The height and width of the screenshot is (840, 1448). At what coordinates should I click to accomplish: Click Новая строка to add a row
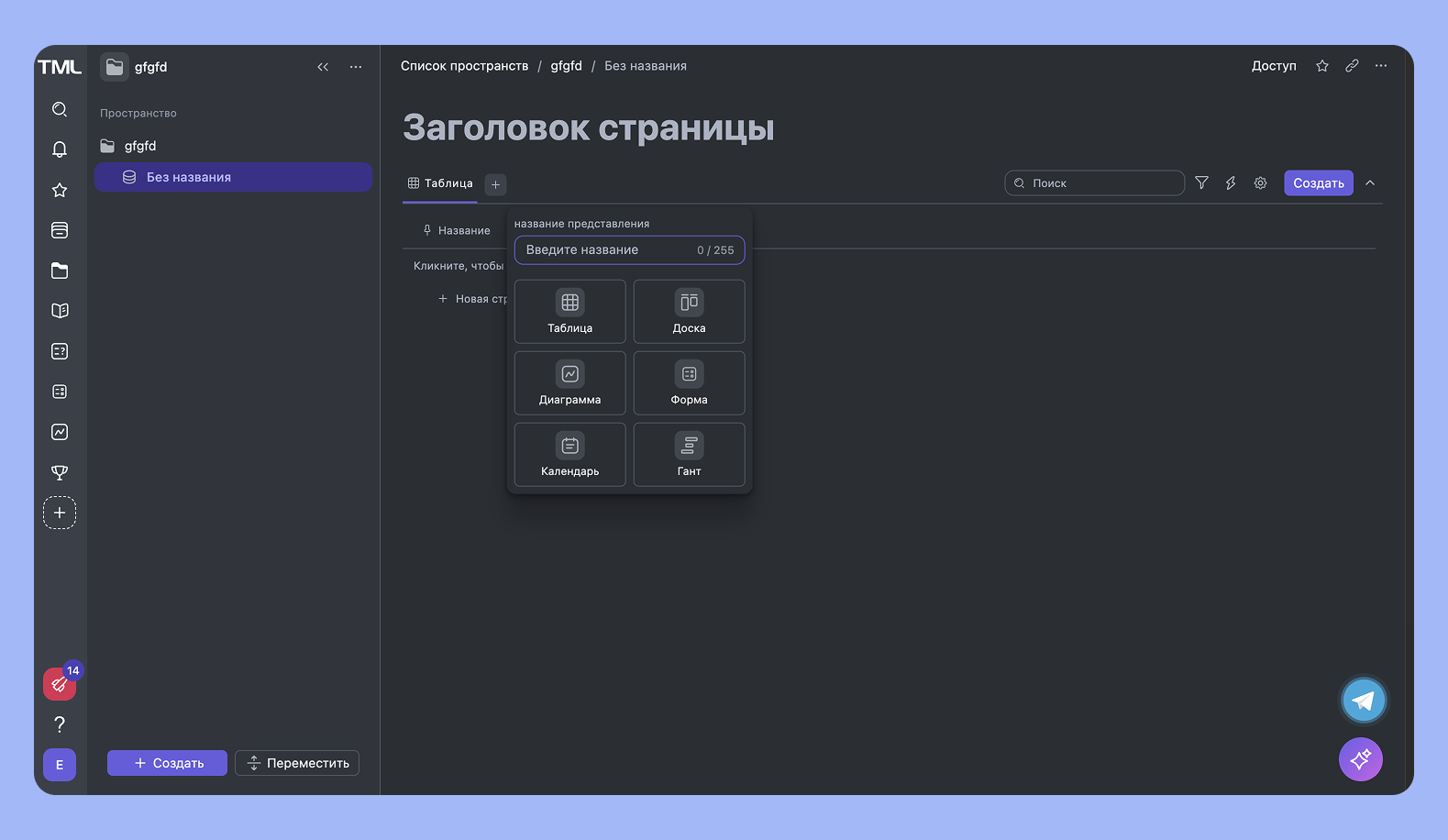(472, 299)
